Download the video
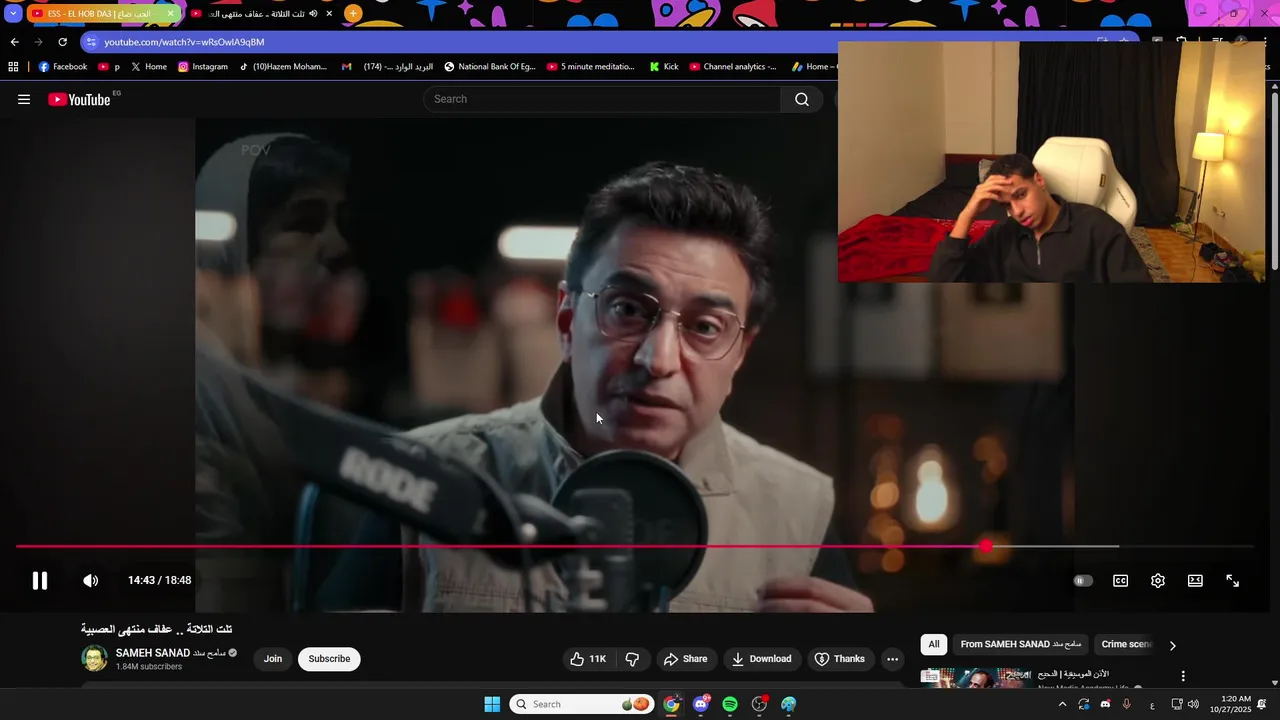The width and height of the screenshot is (1280, 720). 761,659
